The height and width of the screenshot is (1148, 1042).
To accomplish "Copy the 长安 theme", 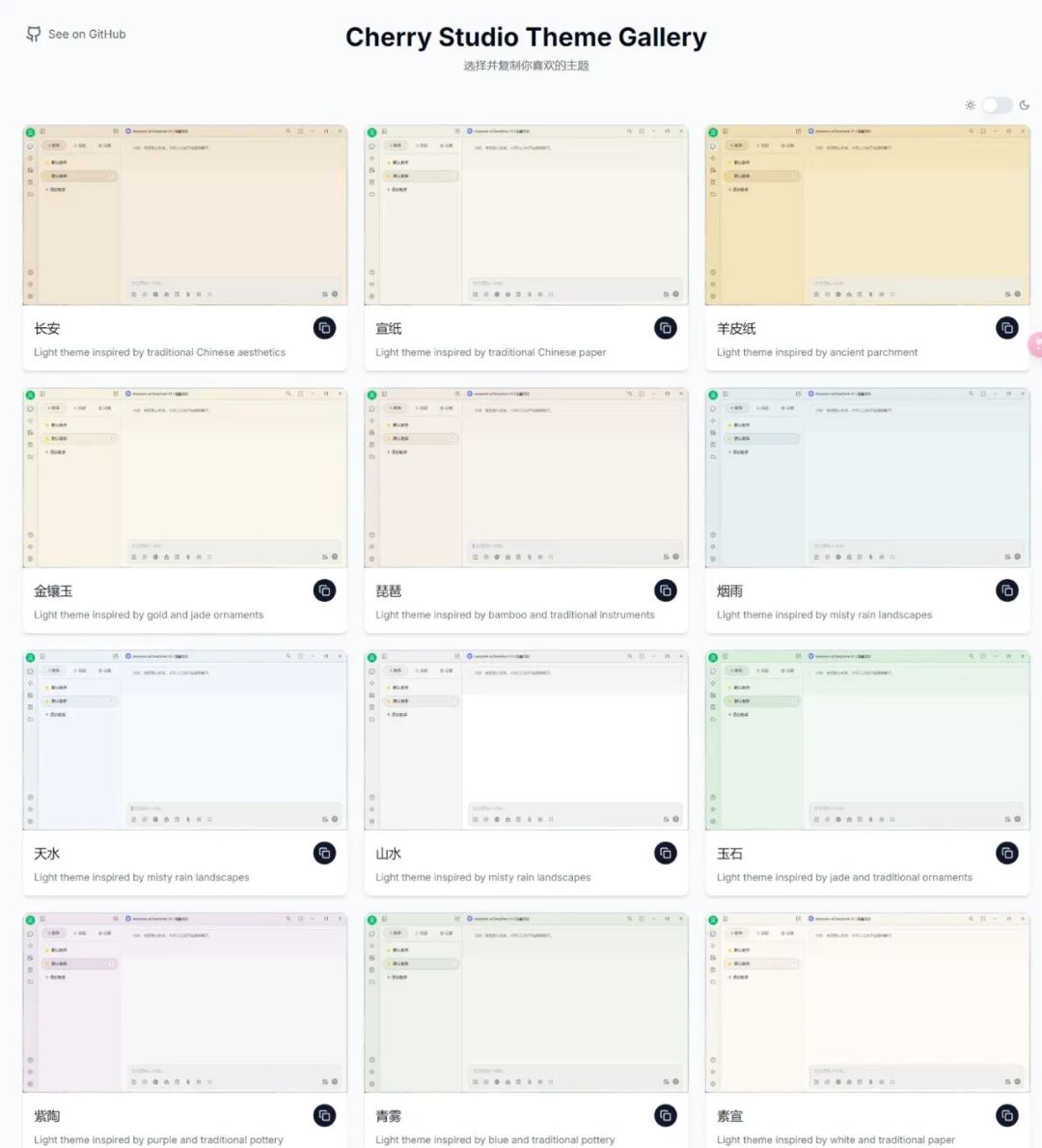I will pos(324,328).
